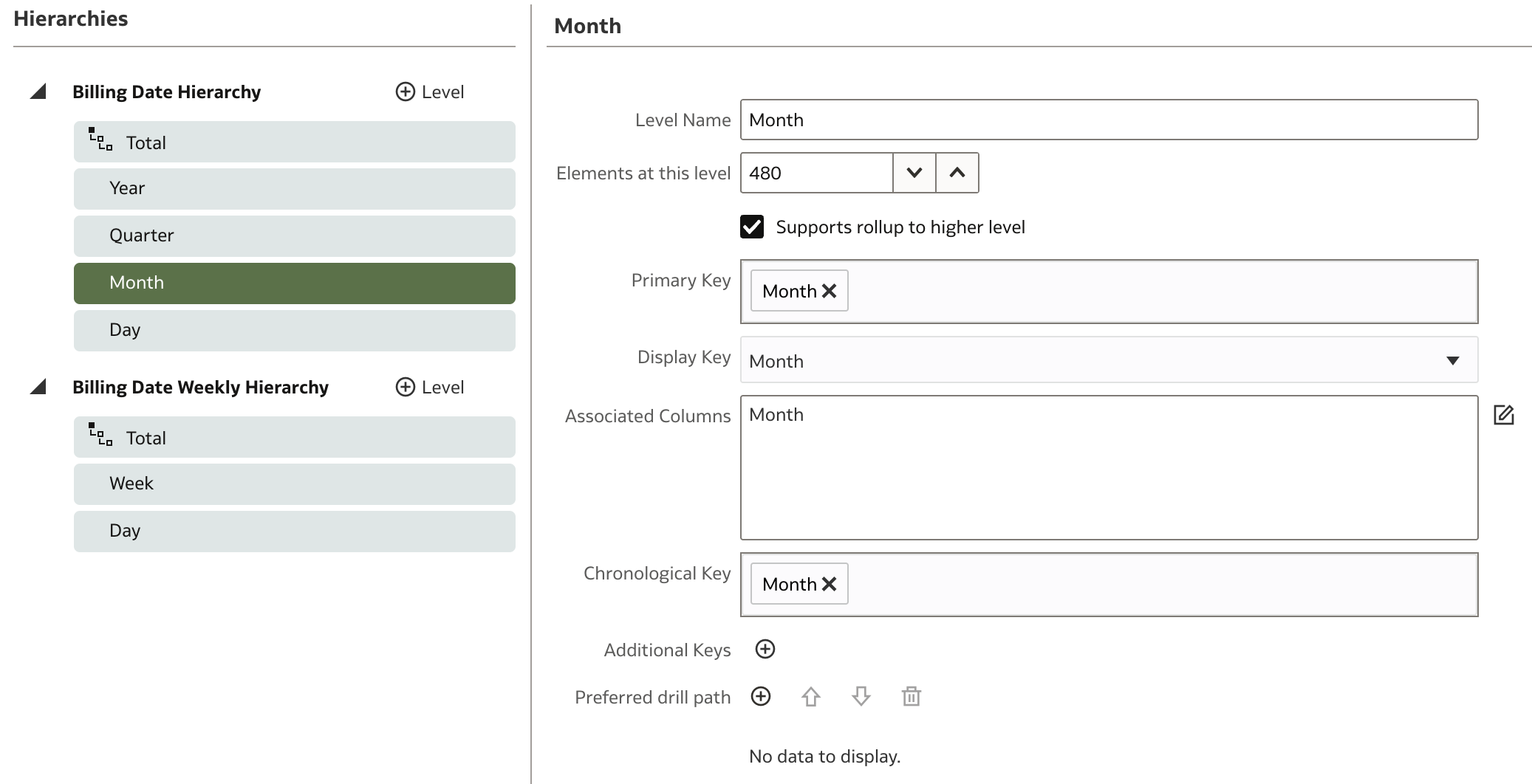Select Total level in Weekly Hierarchy

(x=294, y=437)
